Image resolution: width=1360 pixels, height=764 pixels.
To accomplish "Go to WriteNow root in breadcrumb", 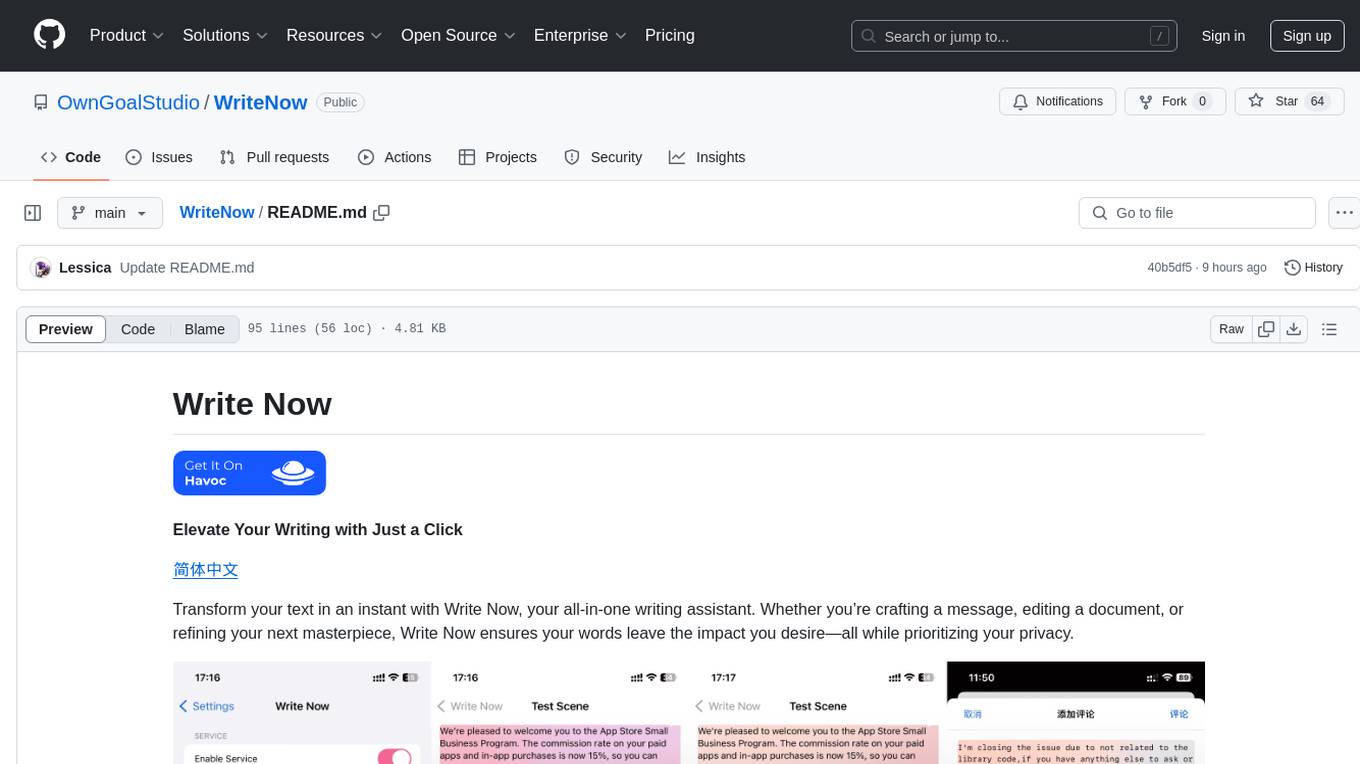I will [217, 212].
